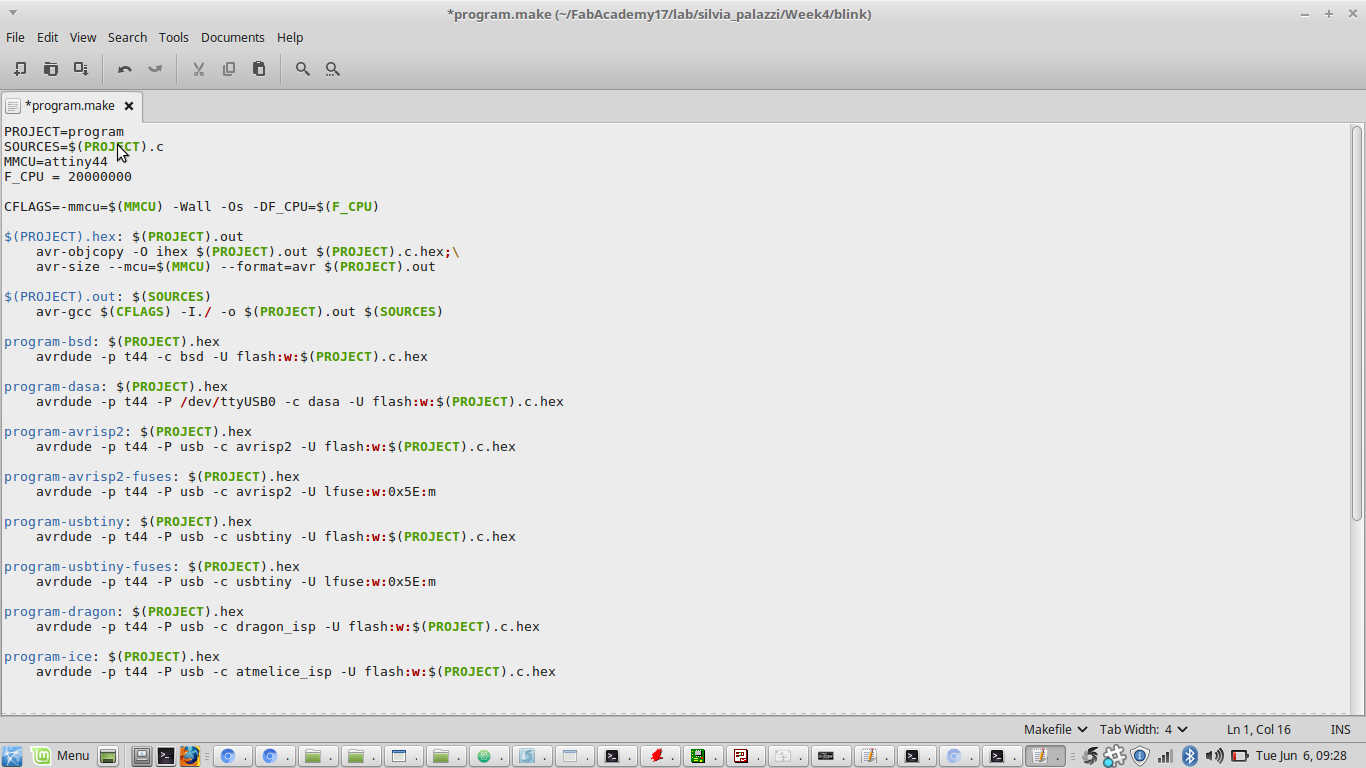Click the CFLAGS=-mmcu line

[x=191, y=206]
